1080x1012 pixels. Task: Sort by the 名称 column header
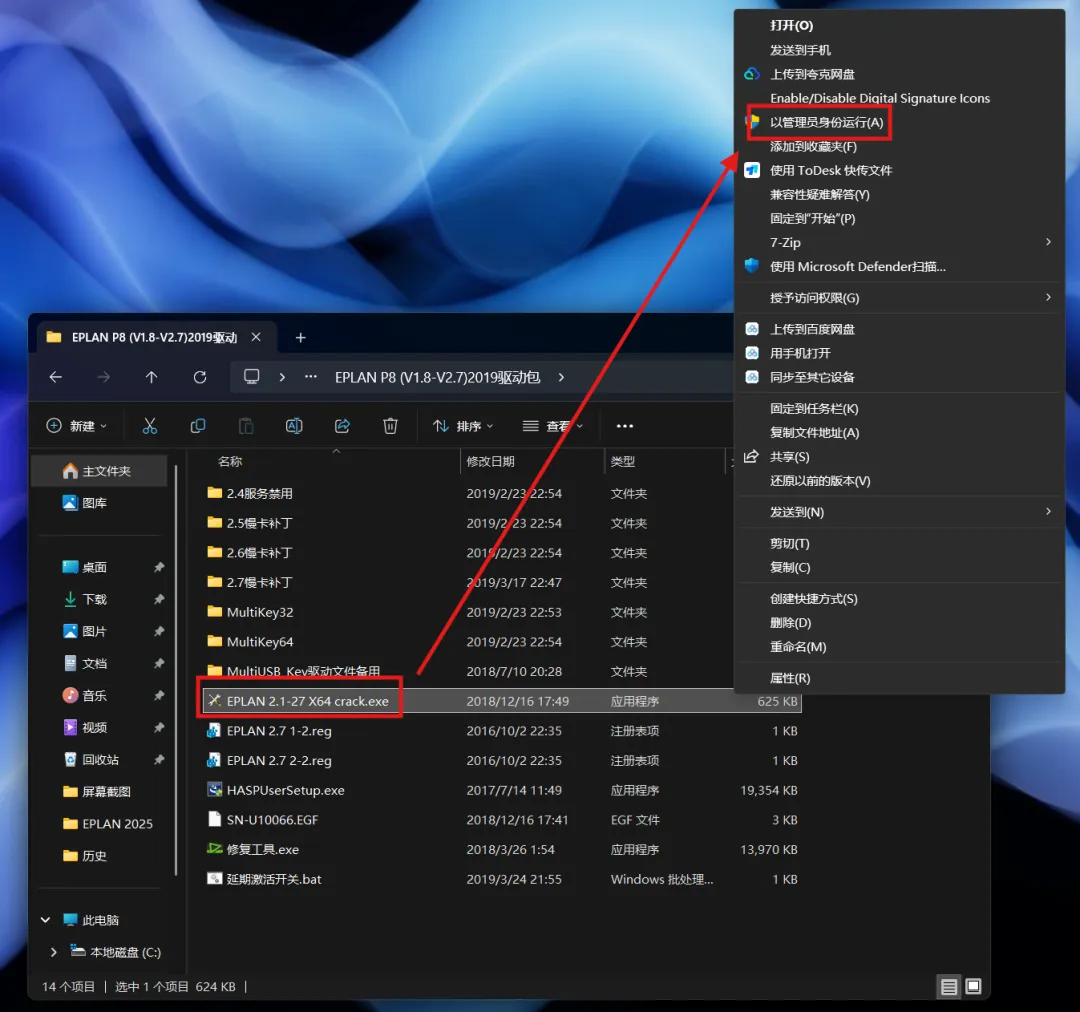[231, 462]
